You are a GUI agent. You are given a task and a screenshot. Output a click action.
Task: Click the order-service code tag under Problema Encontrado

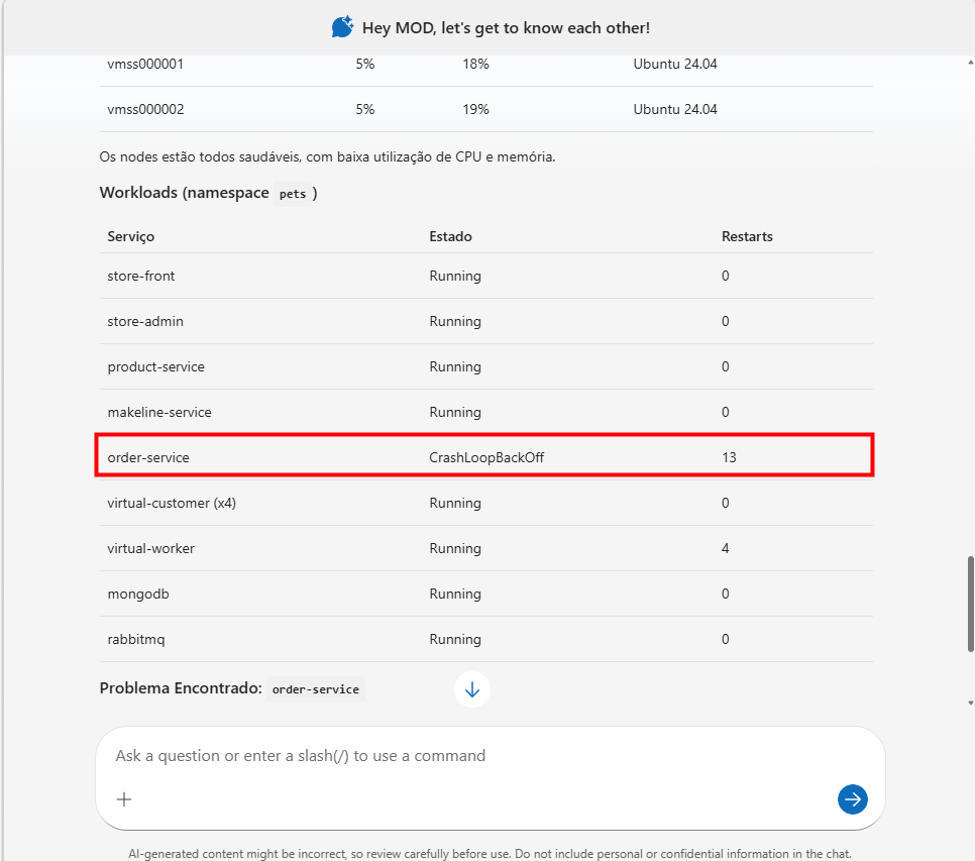315,689
